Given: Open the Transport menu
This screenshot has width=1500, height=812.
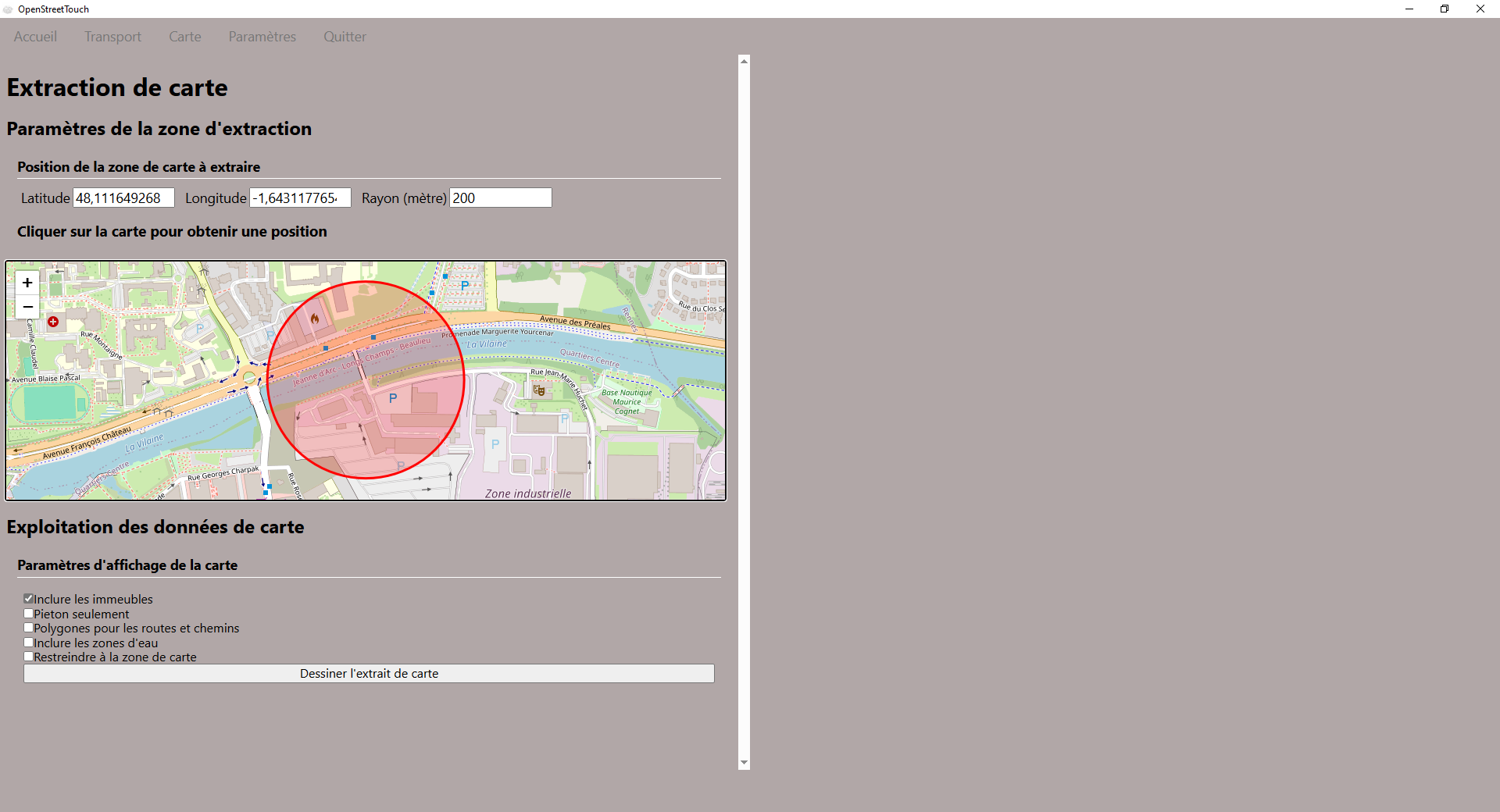Looking at the screenshot, I should [112, 37].
